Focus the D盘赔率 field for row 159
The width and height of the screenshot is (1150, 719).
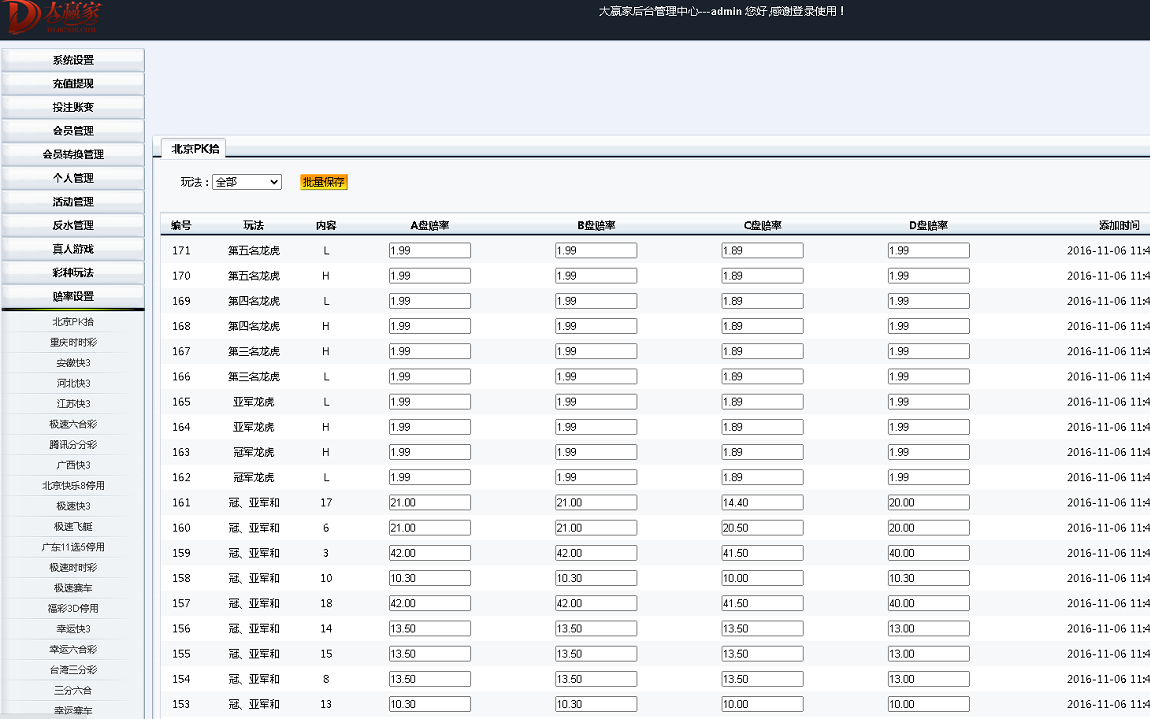click(x=928, y=553)
